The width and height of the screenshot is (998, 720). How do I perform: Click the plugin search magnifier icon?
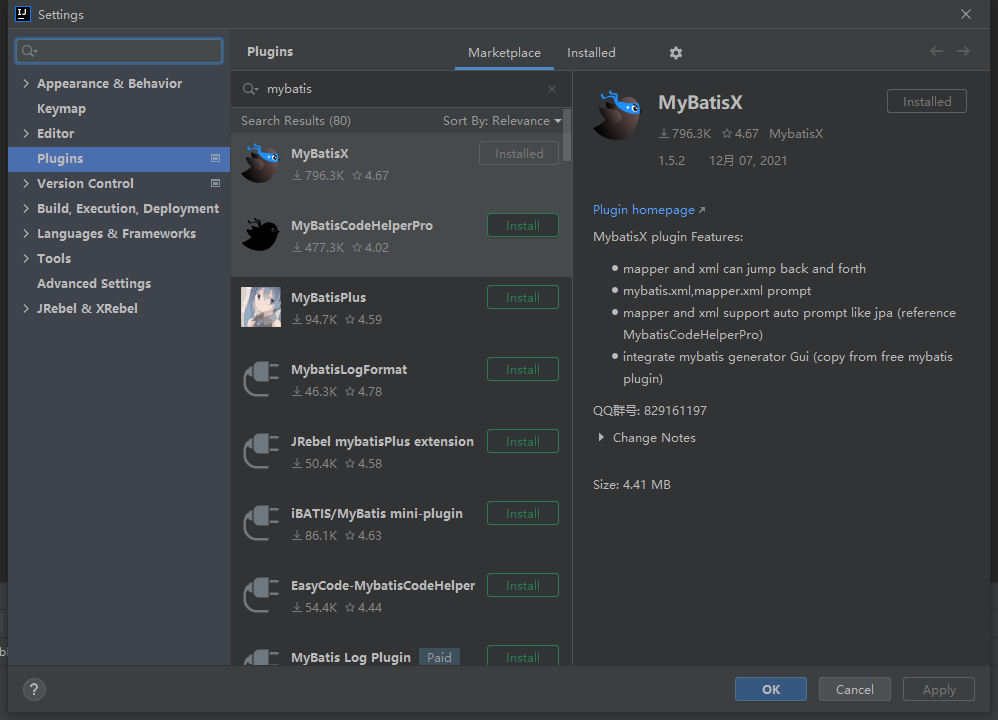click(250, 89)
